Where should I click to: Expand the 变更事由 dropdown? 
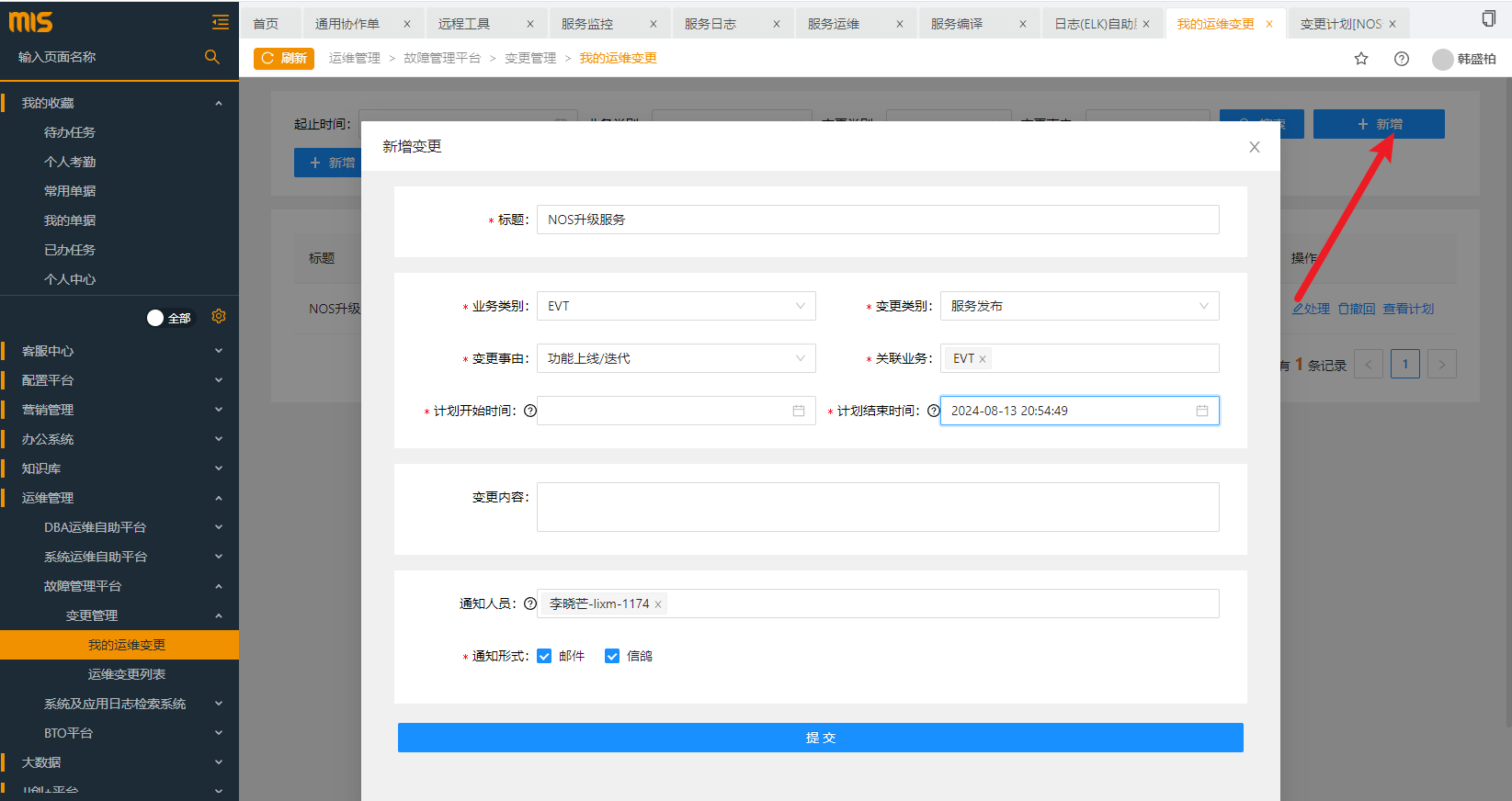pyautogui.click(x=676, y=358)
